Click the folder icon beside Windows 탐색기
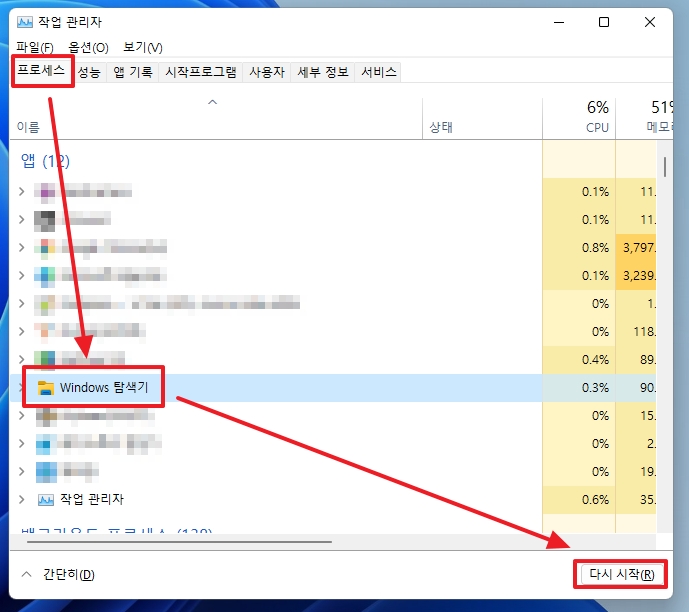Image resolution: width=689 pixels, height=612 pixels. 45,387
